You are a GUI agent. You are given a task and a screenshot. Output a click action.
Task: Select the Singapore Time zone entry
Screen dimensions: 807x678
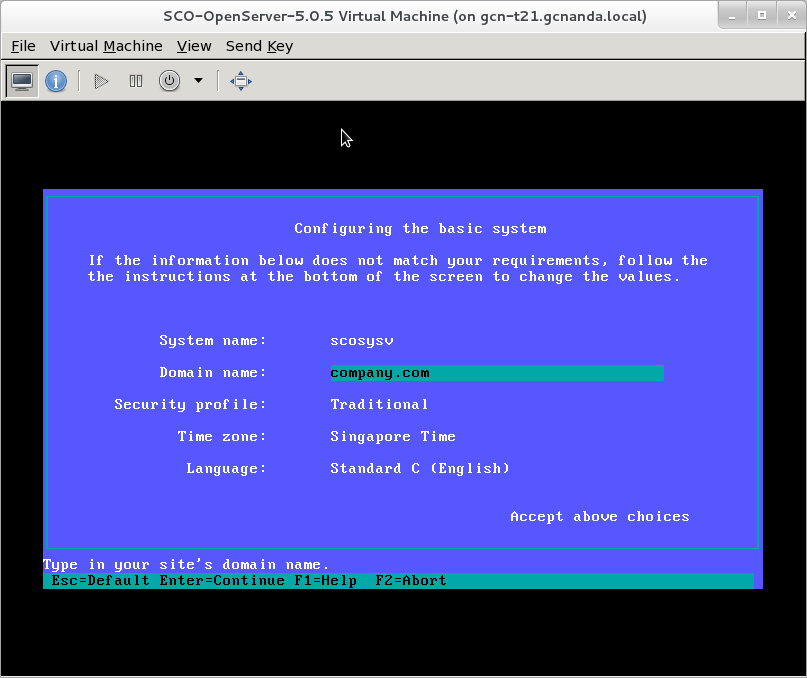392,437
